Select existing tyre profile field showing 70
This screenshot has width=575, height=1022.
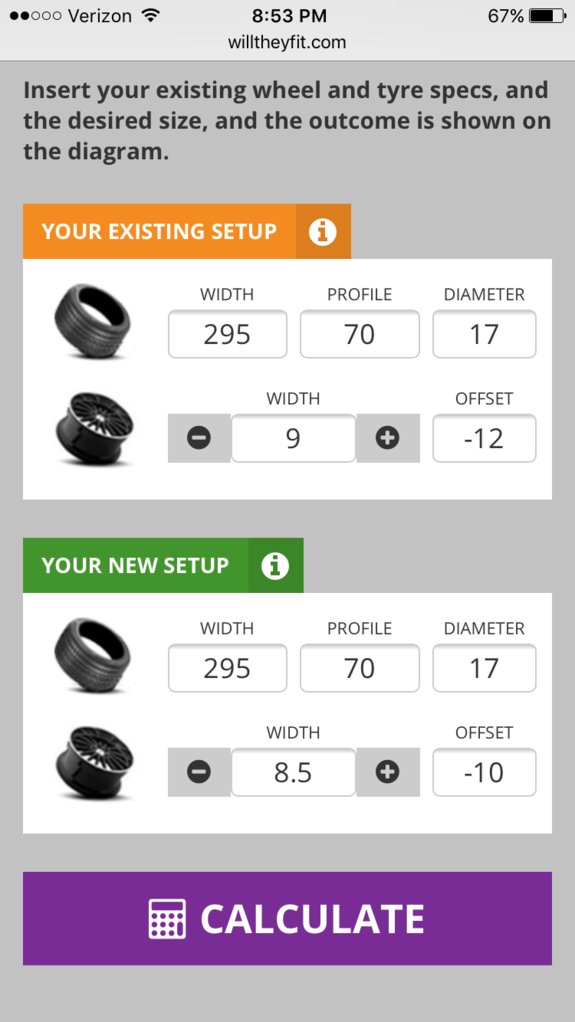[360, 334]
